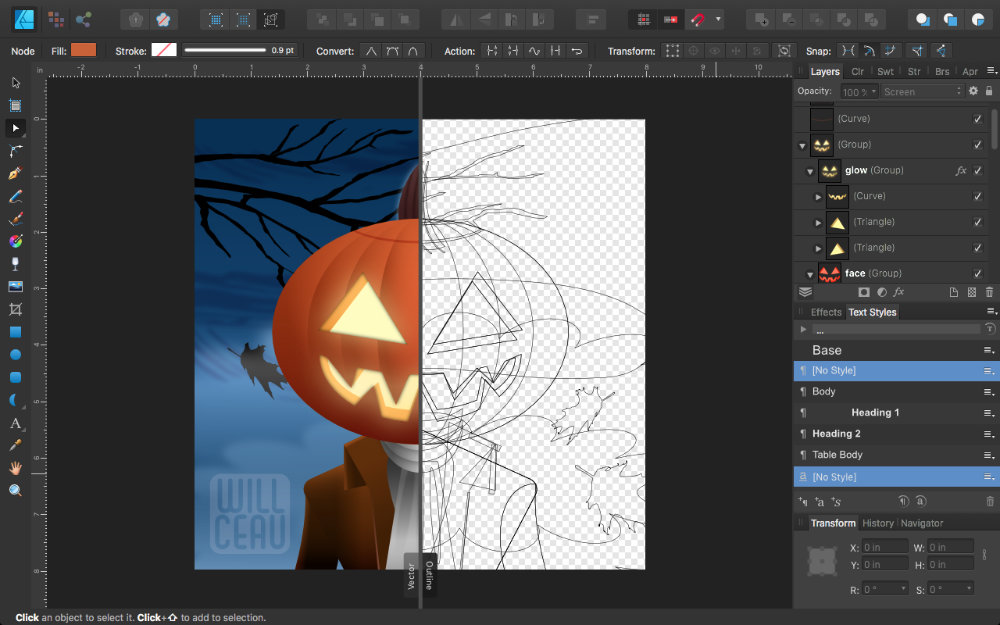Viewport: 1000px width, 625px height.
Task: Open the Effects panel tab
Action: [826, 312]
